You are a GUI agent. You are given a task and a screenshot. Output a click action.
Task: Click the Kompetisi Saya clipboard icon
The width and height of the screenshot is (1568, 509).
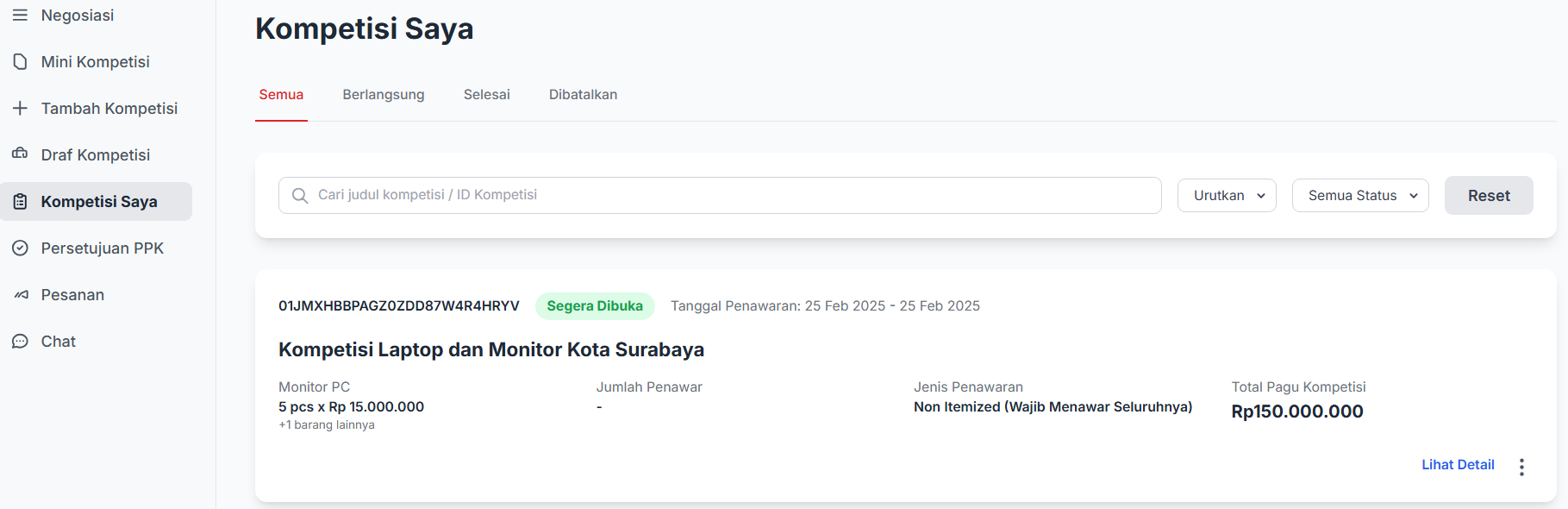pyautogui.click(x=20, y=202)
